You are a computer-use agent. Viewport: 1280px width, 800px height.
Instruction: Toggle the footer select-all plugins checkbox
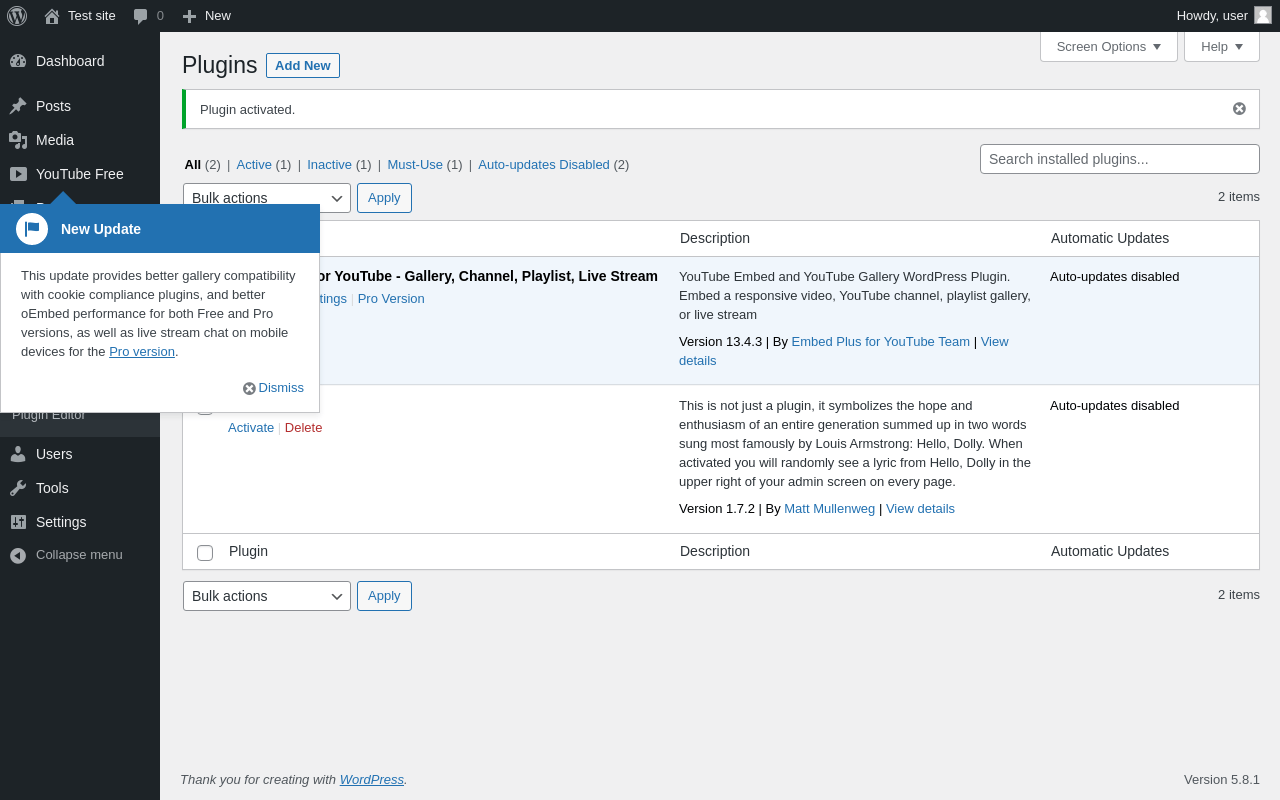[205, 553]
